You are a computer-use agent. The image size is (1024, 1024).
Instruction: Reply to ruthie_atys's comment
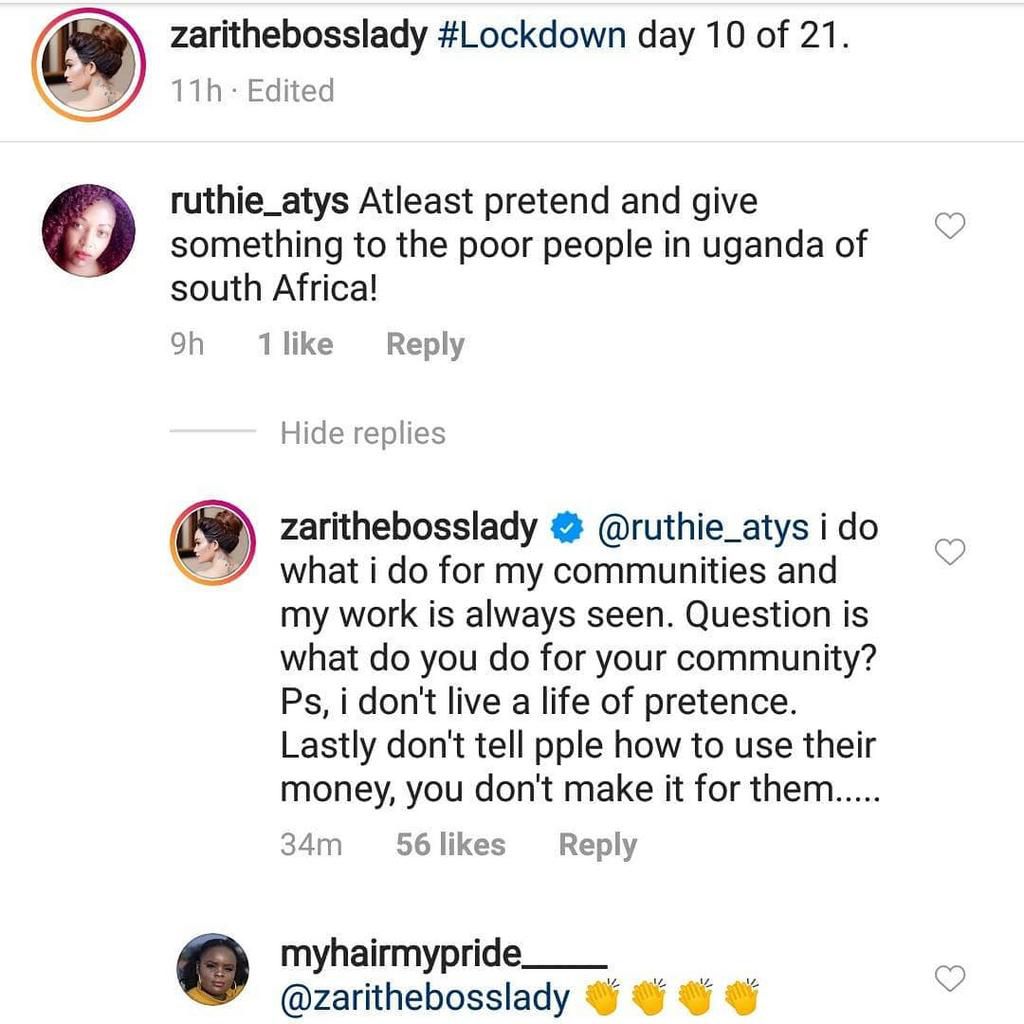pyautogui.click(x=425, y=345)
